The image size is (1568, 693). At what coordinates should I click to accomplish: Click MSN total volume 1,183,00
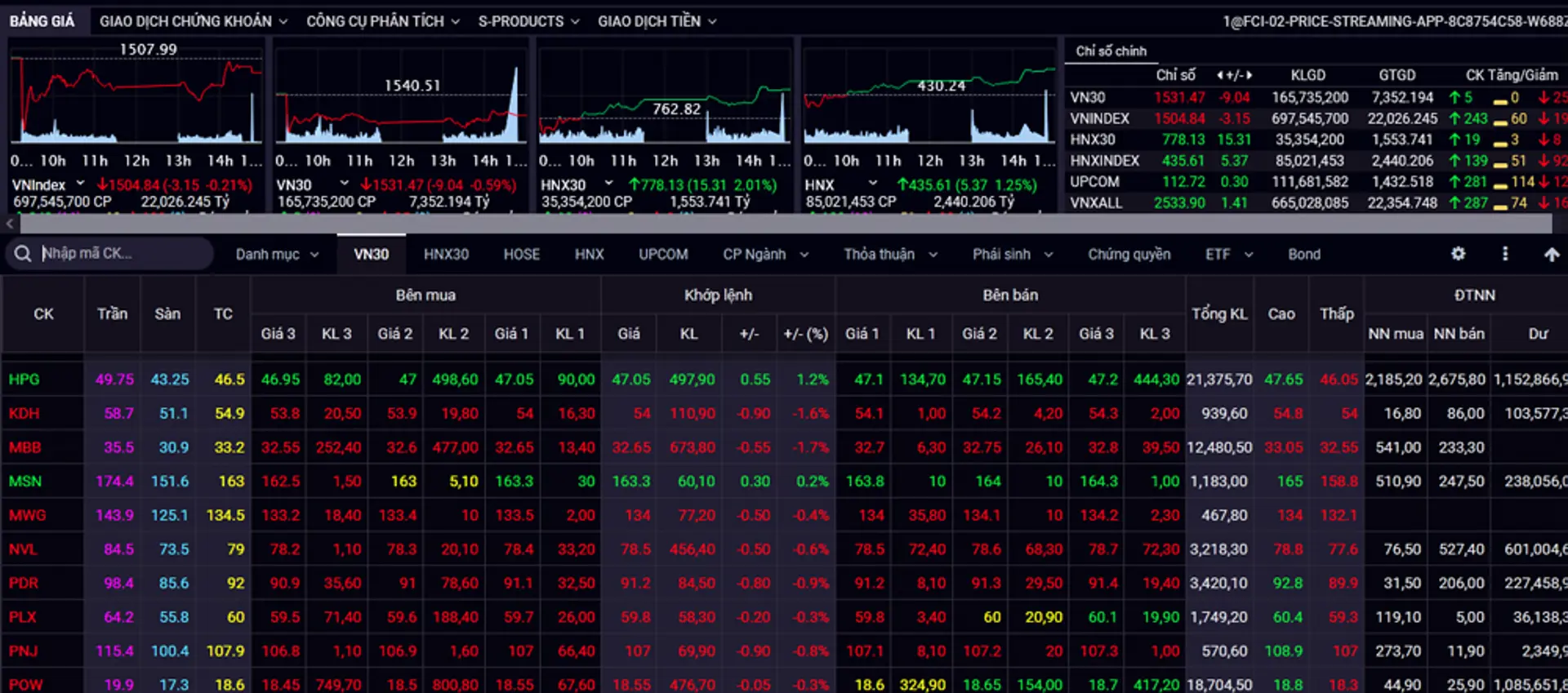[x=1218, y=482]
